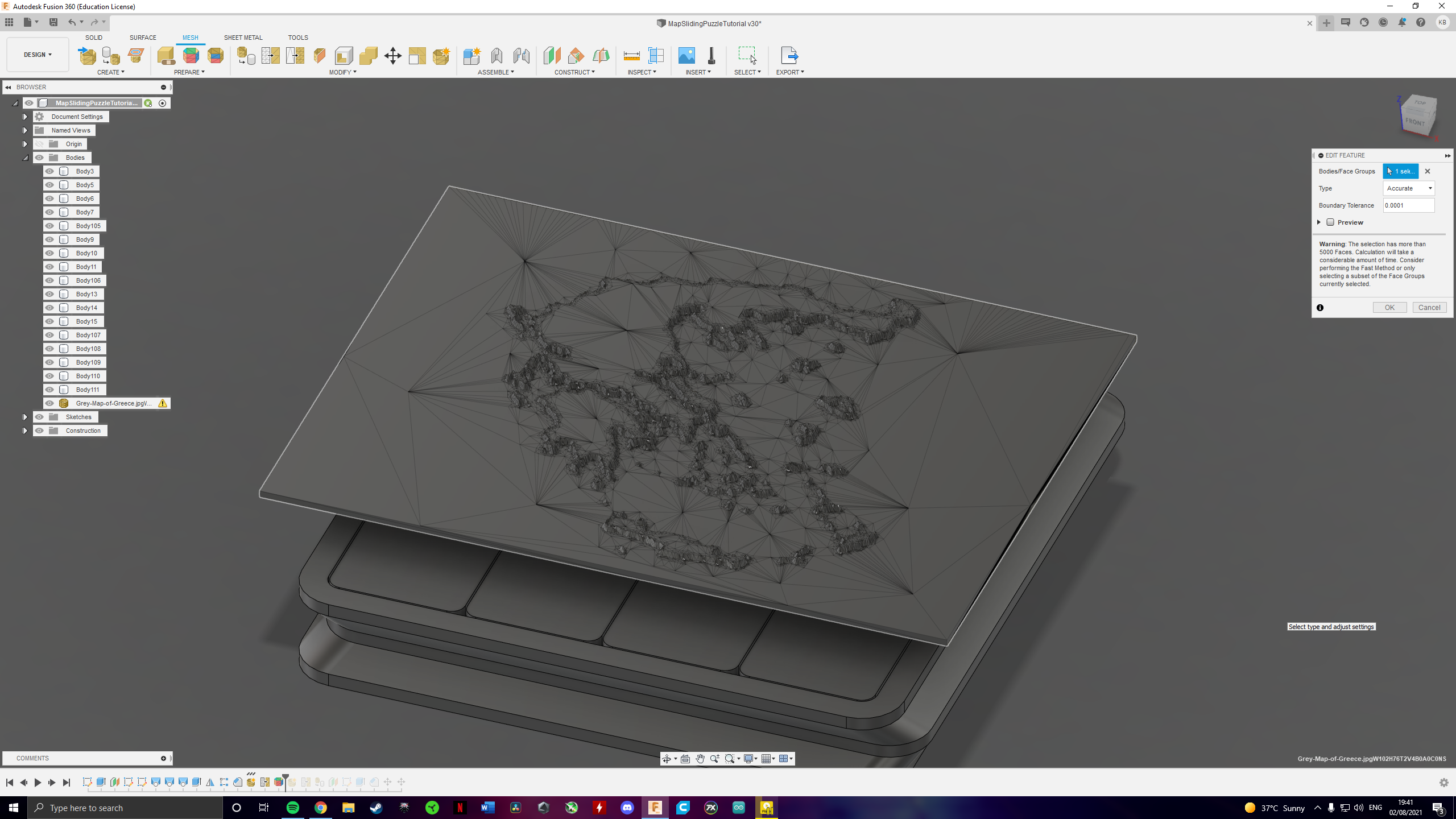
Task: Insert a Canvas image
Action: click(687, 56)
